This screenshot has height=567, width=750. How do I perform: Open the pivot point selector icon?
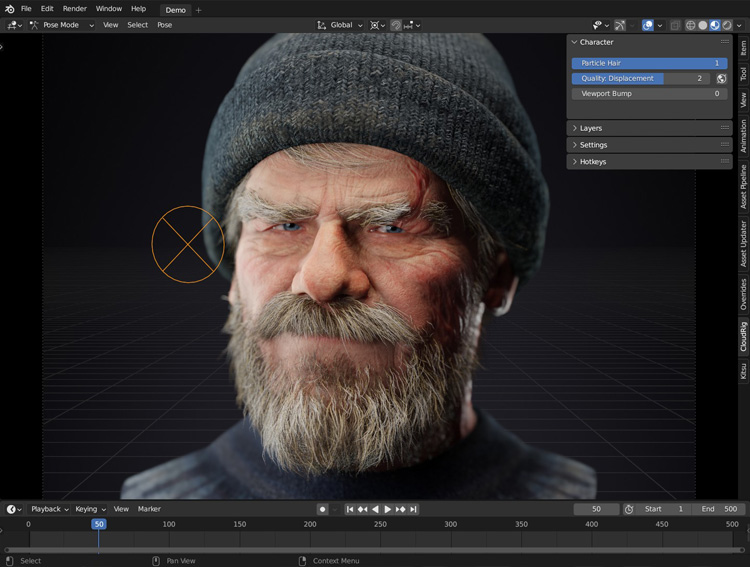coord(377,25)
